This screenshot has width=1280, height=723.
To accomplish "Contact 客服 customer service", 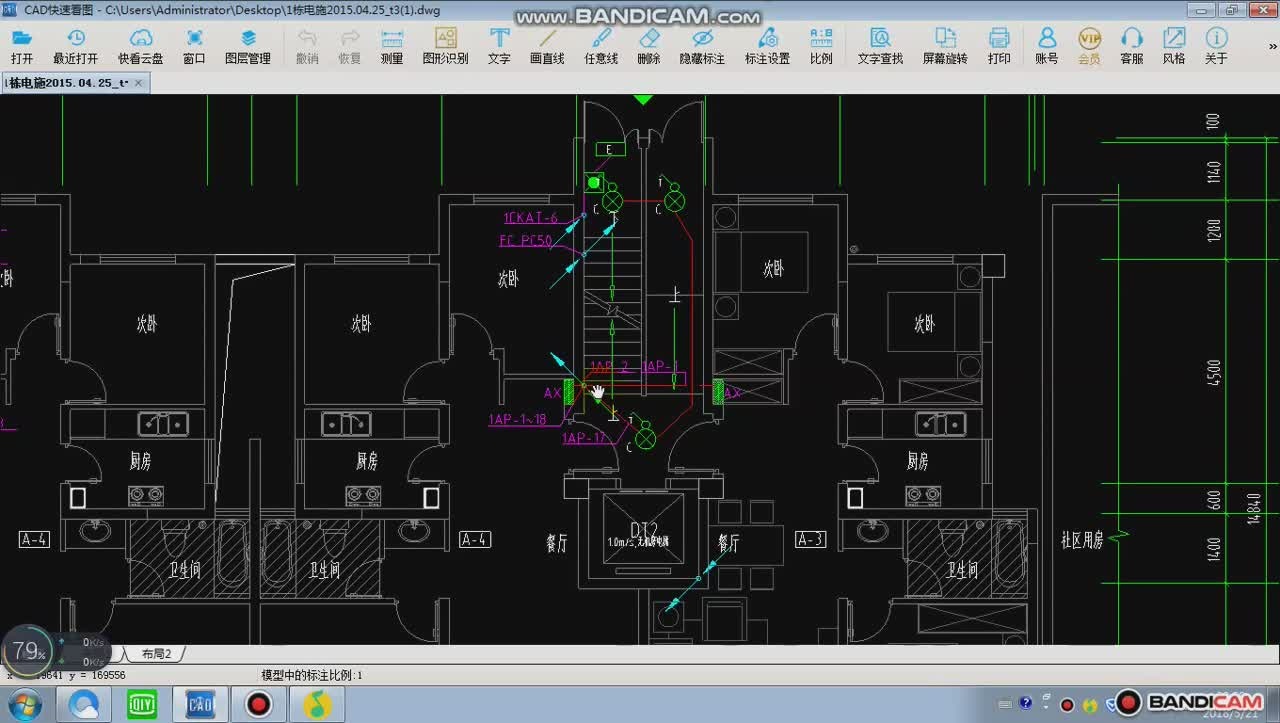I will pos(1131,46).
